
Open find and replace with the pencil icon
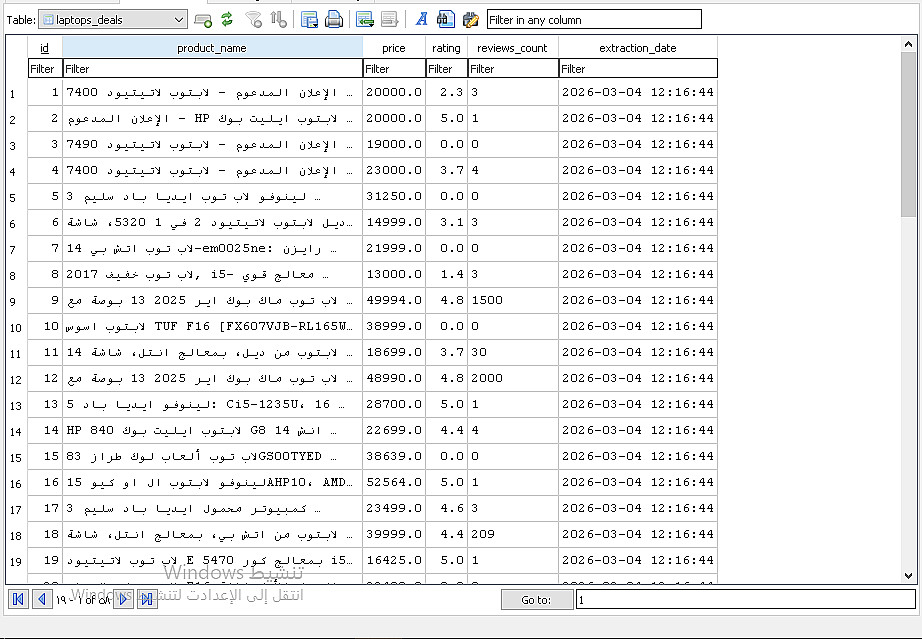coord(470,19)
